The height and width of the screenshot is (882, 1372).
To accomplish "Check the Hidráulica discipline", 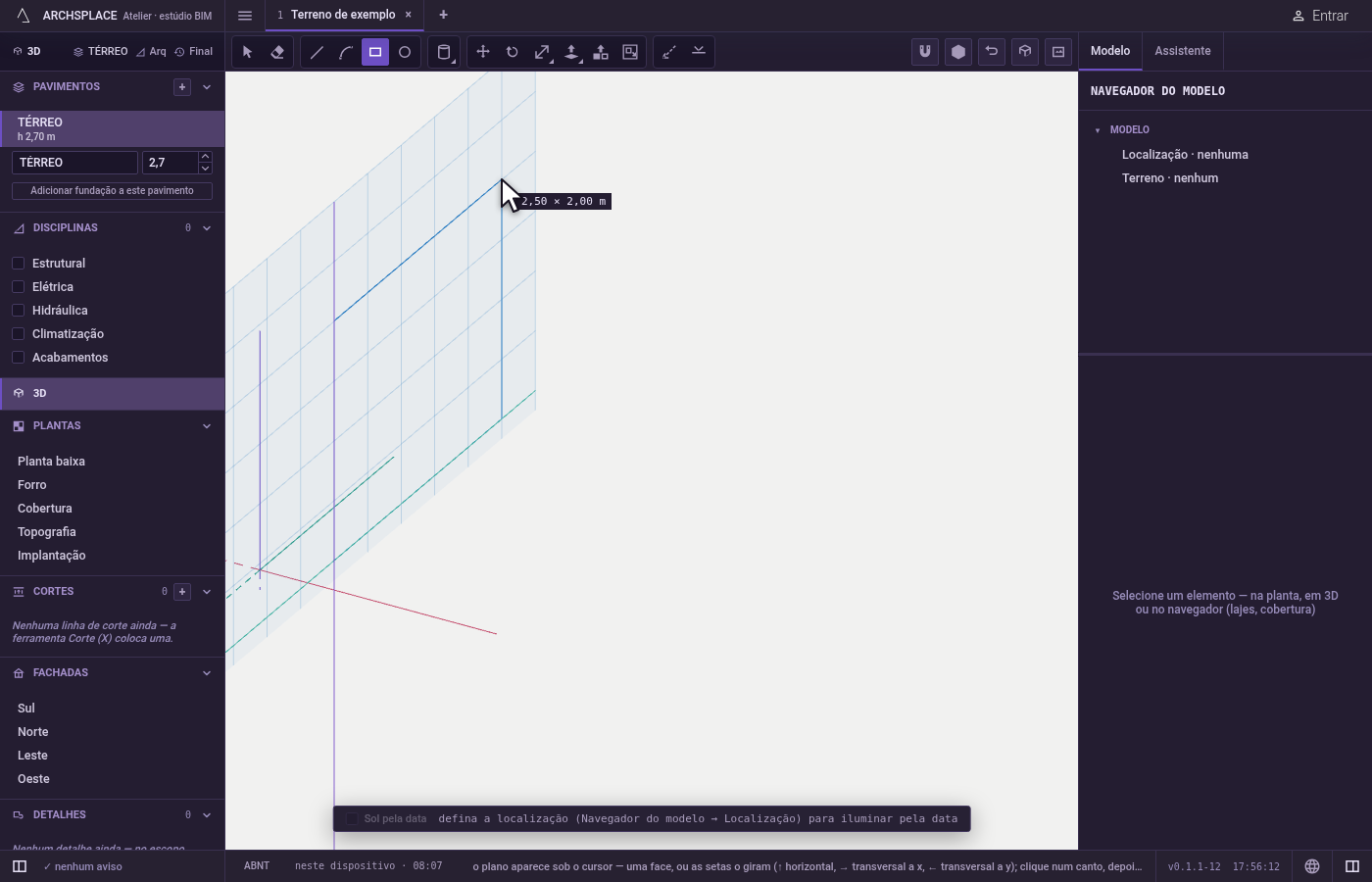I will (x=18, y=311).
